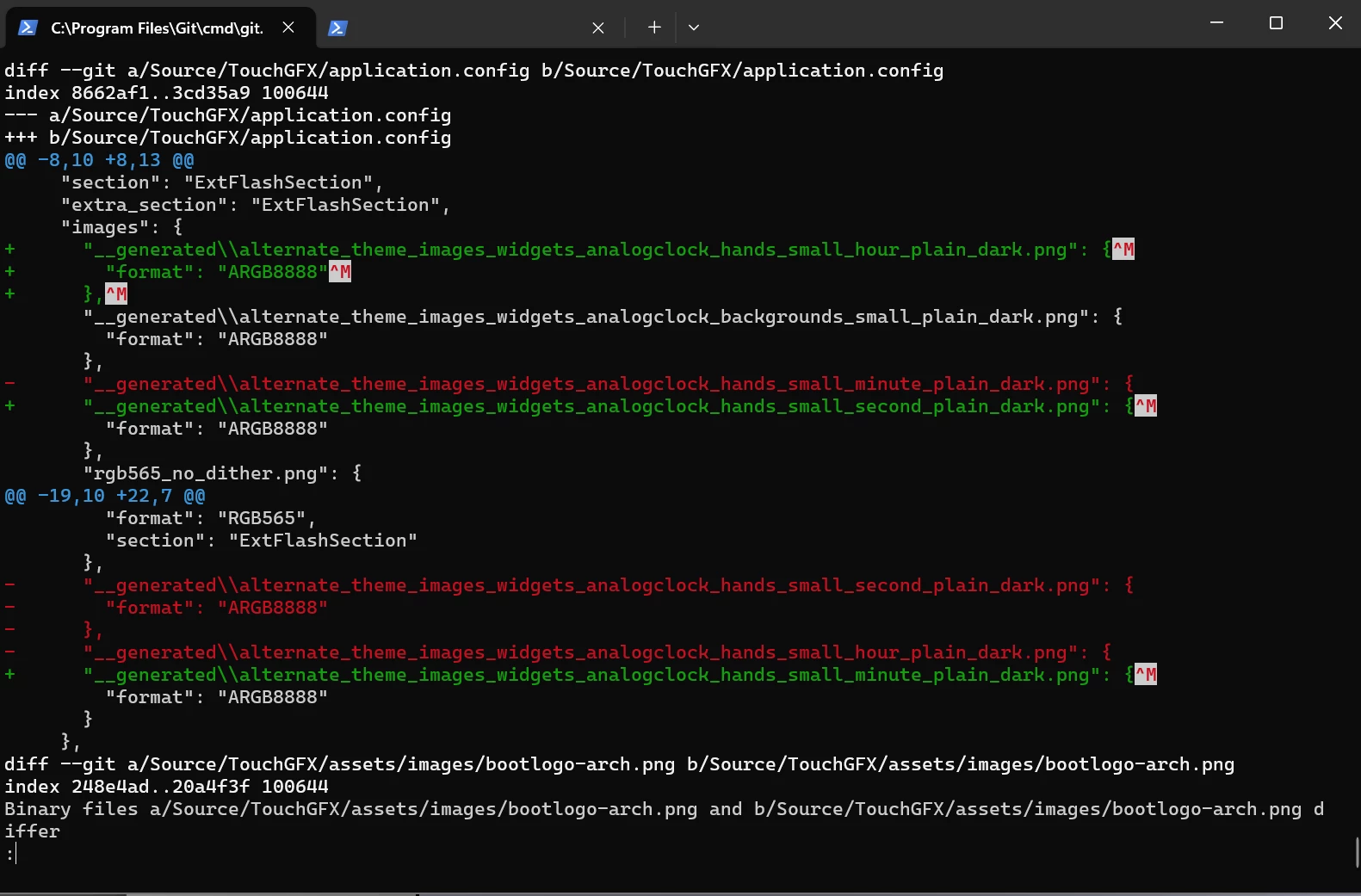This screenshot has width=1361, height=896.
Task: Minimize the terminal window
Action: click(x=1216, y=23)
